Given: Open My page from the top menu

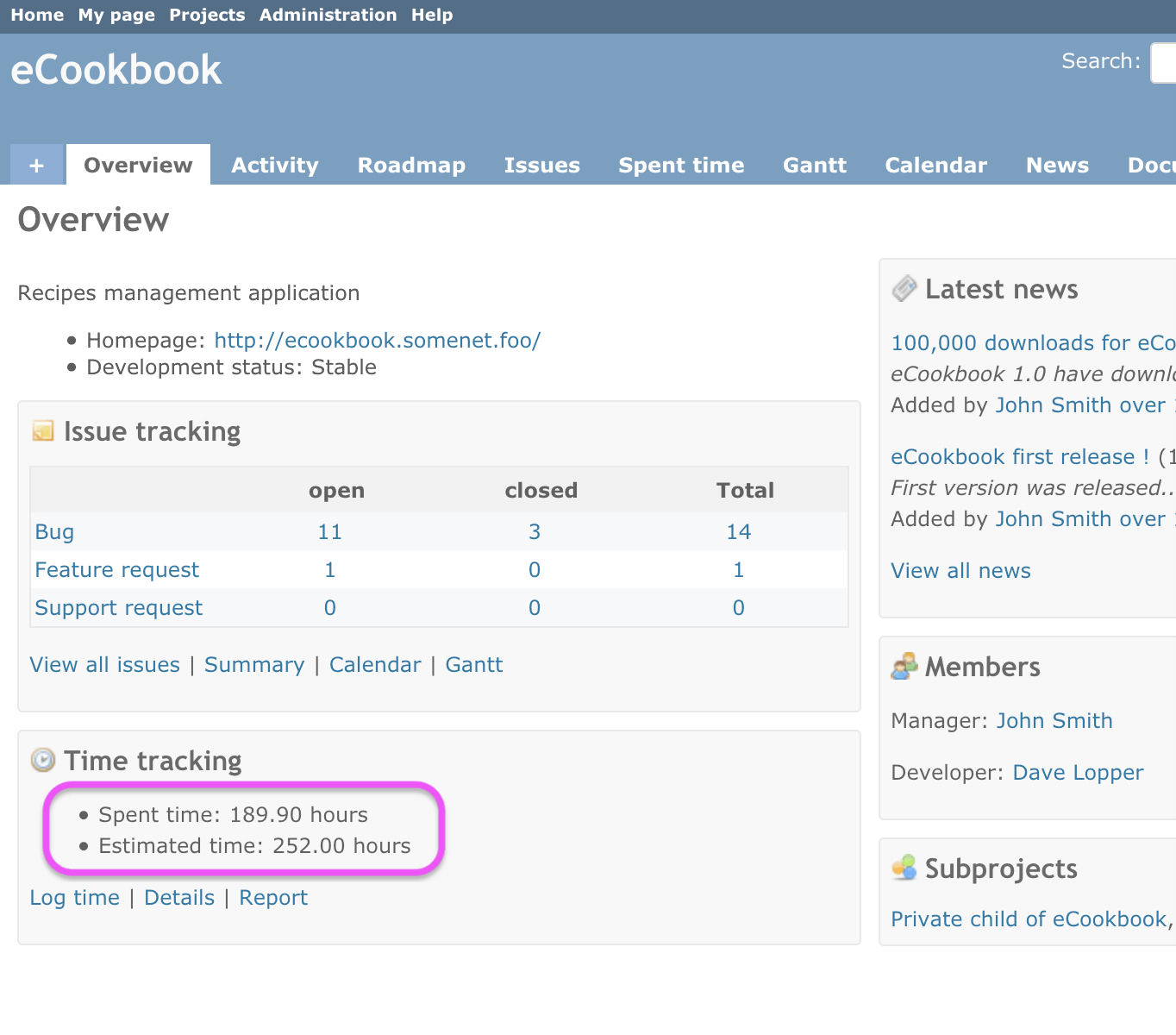Looking at the screenshot, I should [x=116, y=16].
